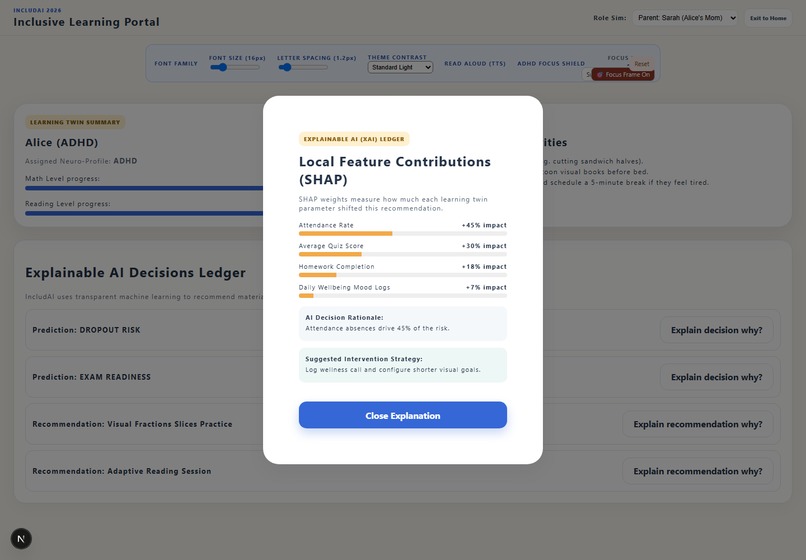Click the Average Quiz Score impact bar

point(402,254)
